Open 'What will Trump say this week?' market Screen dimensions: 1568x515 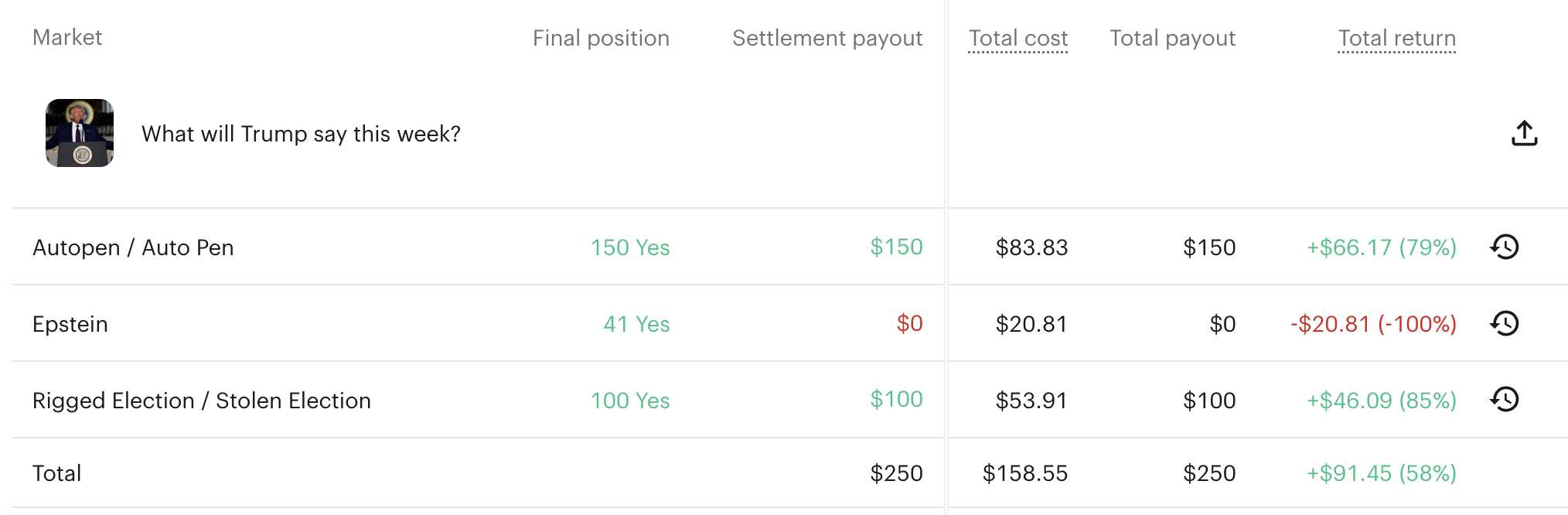[x=300, y=134]
